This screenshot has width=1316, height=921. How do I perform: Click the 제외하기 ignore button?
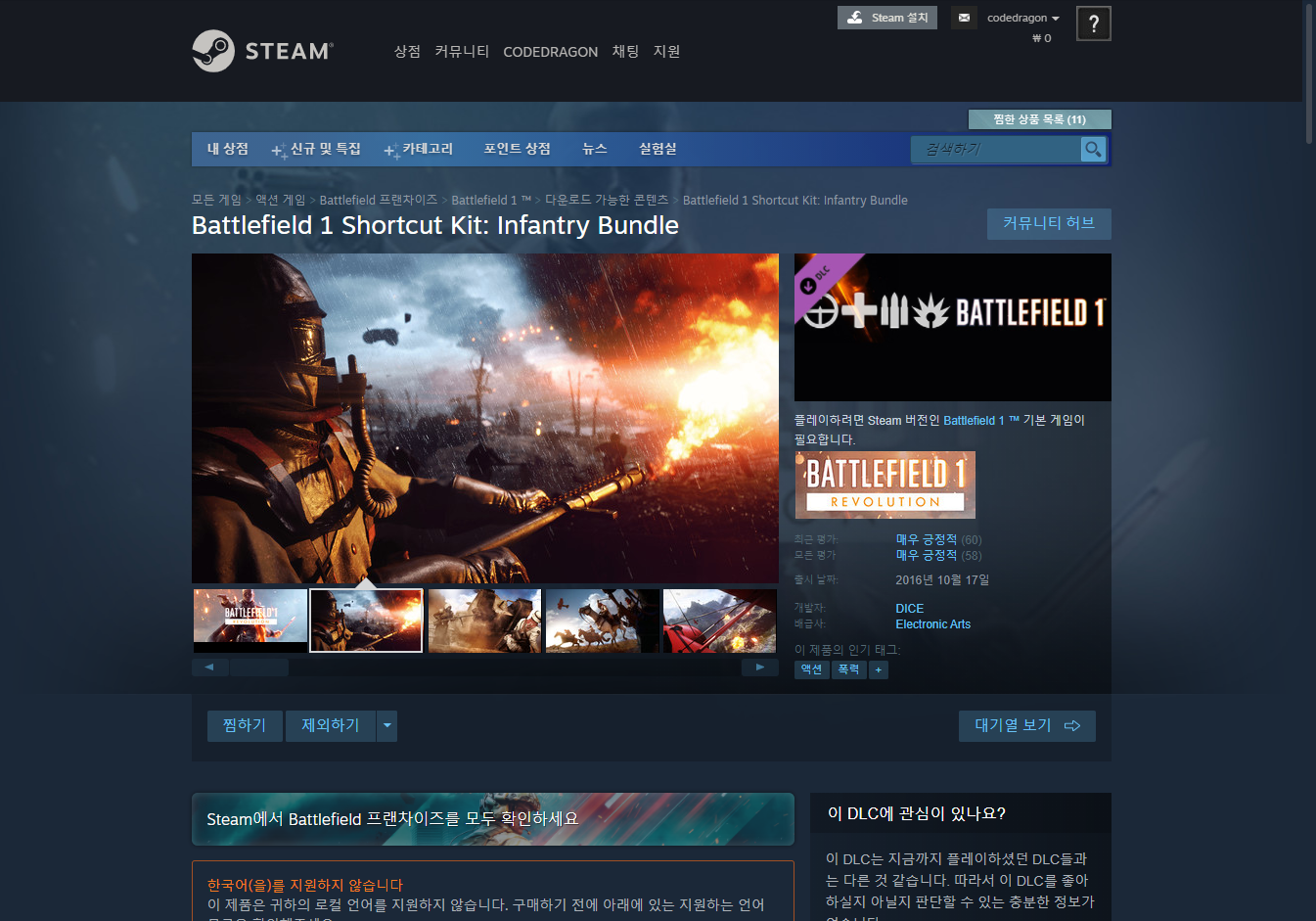331,725
